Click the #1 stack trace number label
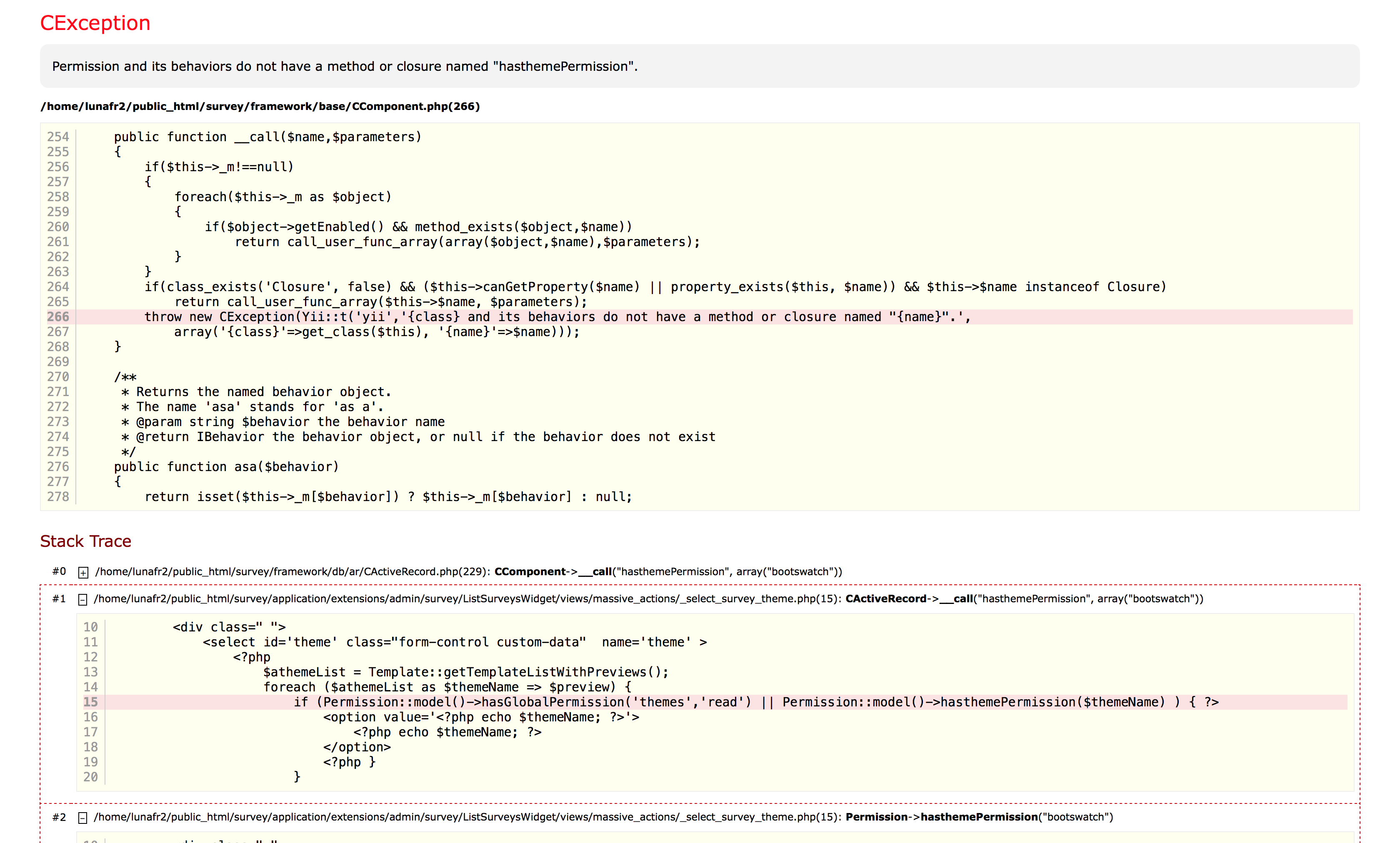Viewport: 1400px width, 843px height. click(59, 599)
